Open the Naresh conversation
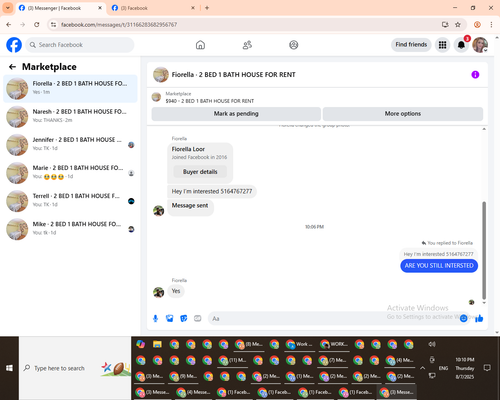The image size is (500, 400). [70, 117]
